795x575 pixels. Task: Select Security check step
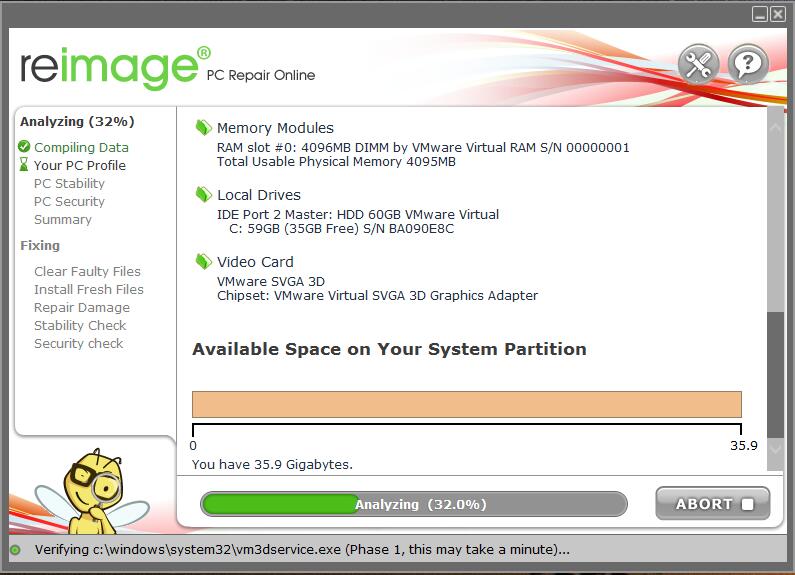point(79,344)
